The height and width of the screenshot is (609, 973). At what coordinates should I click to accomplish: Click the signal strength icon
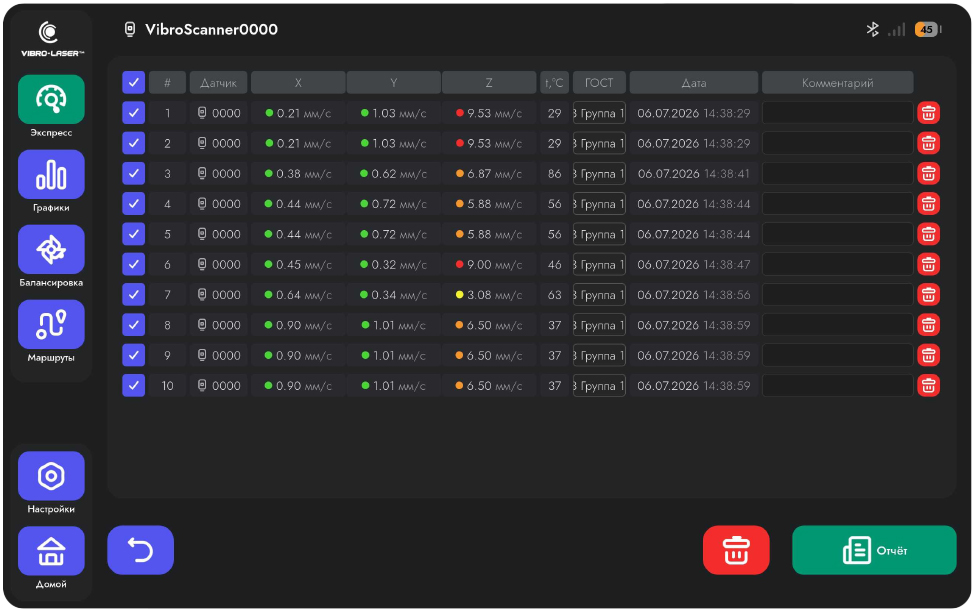(x=897, y=29)
